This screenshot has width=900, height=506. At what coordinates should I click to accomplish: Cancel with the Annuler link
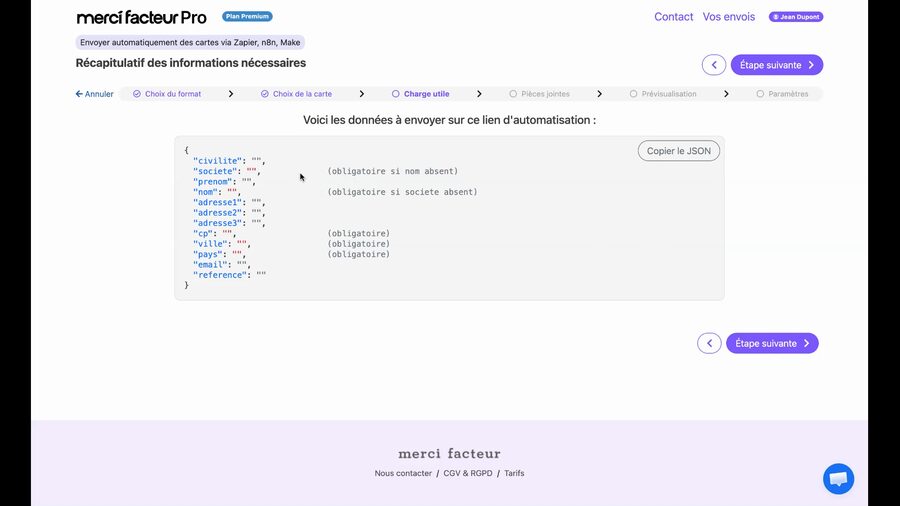[94, 94]
